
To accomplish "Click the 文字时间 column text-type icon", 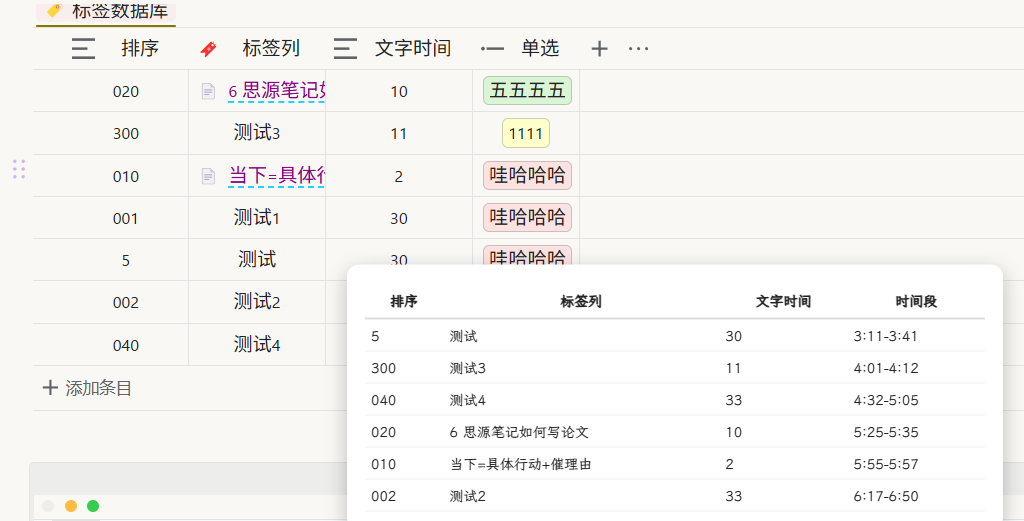I will tap(345, 48).
